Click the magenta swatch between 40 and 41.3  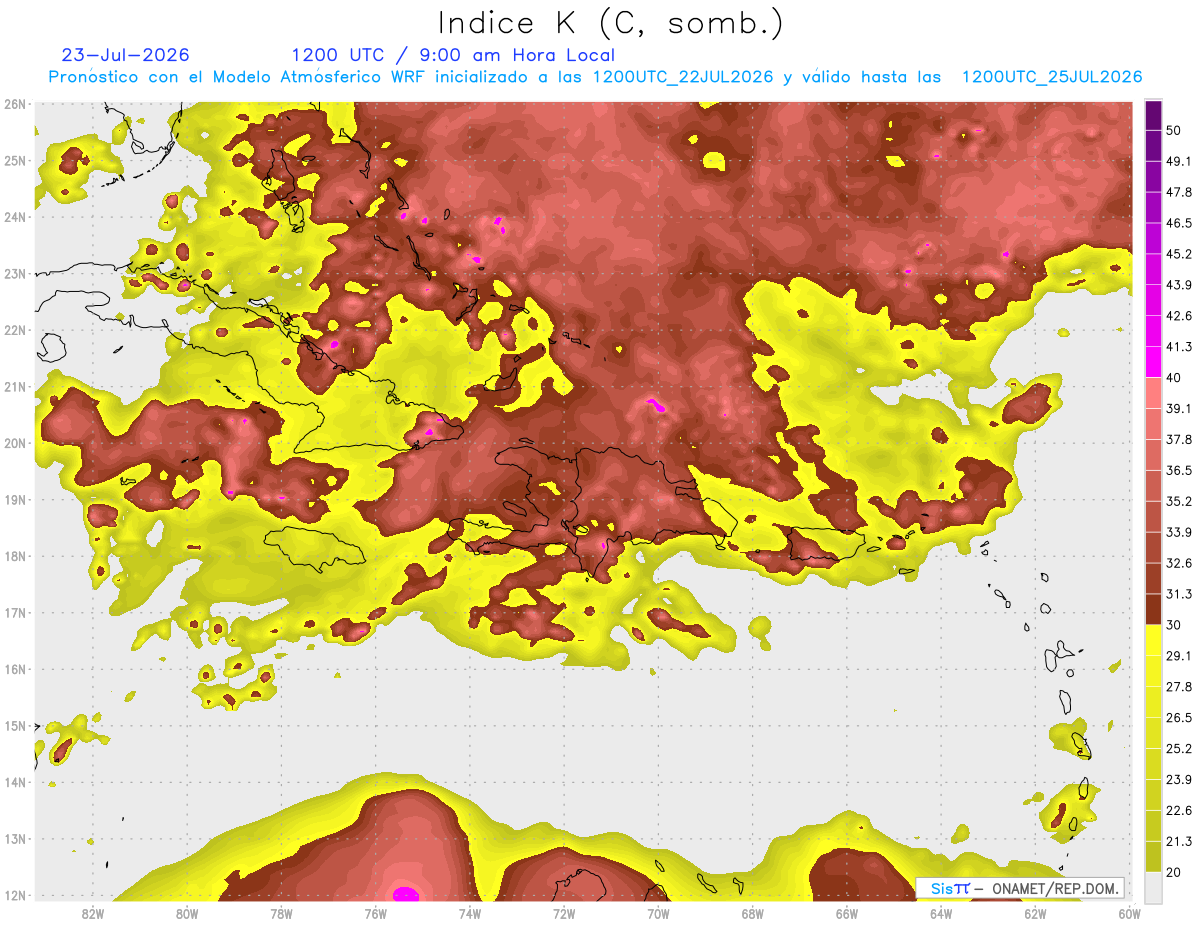coord(1153,362)
